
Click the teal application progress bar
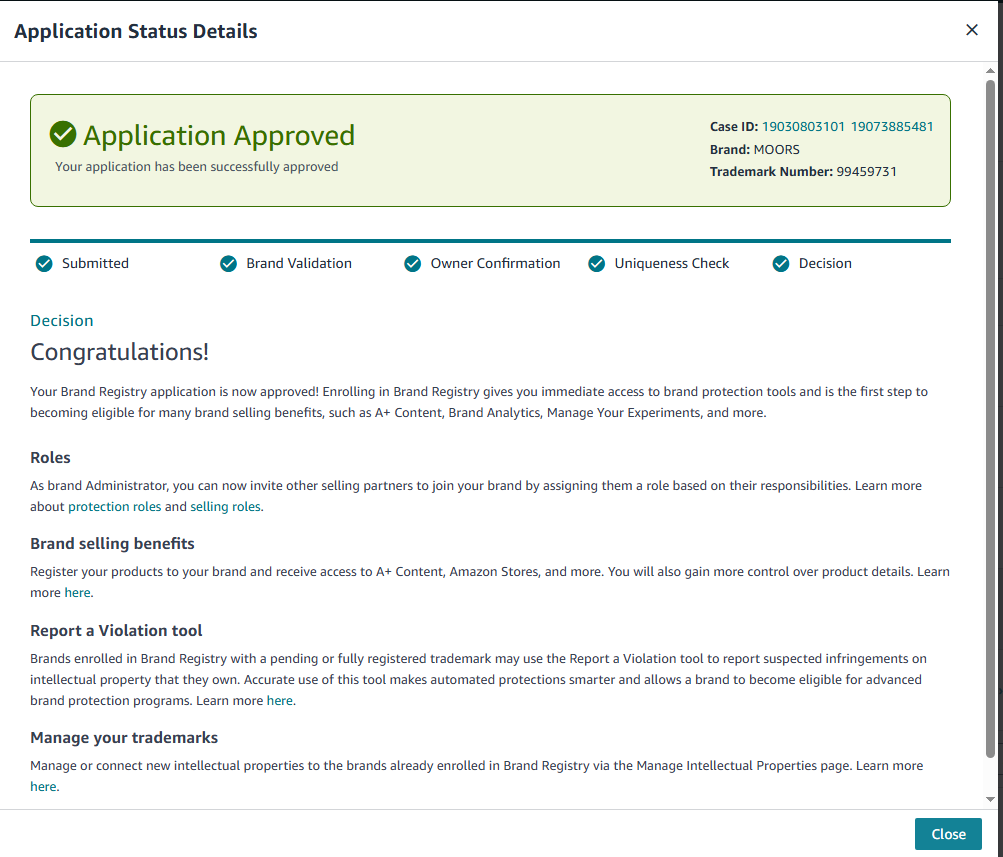[490, 241]
